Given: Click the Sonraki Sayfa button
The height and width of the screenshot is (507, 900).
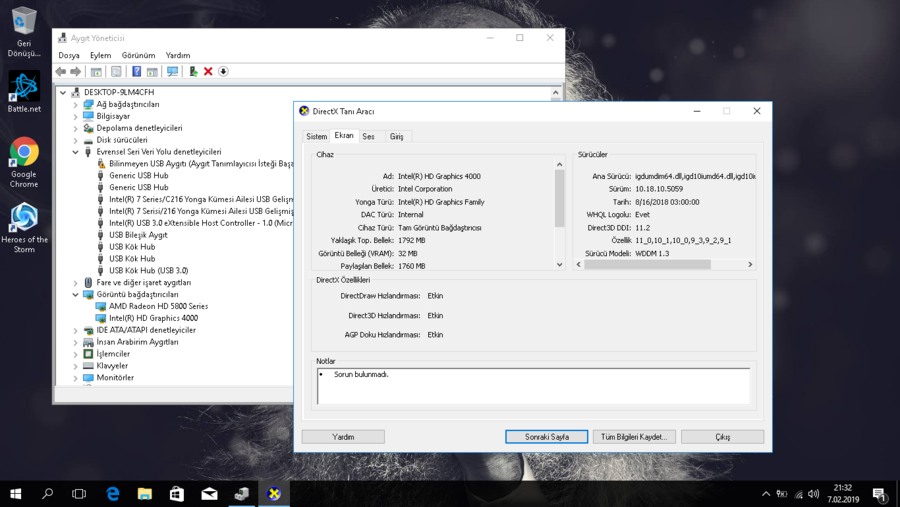Looking at the screenshot, I should point(546,437).
